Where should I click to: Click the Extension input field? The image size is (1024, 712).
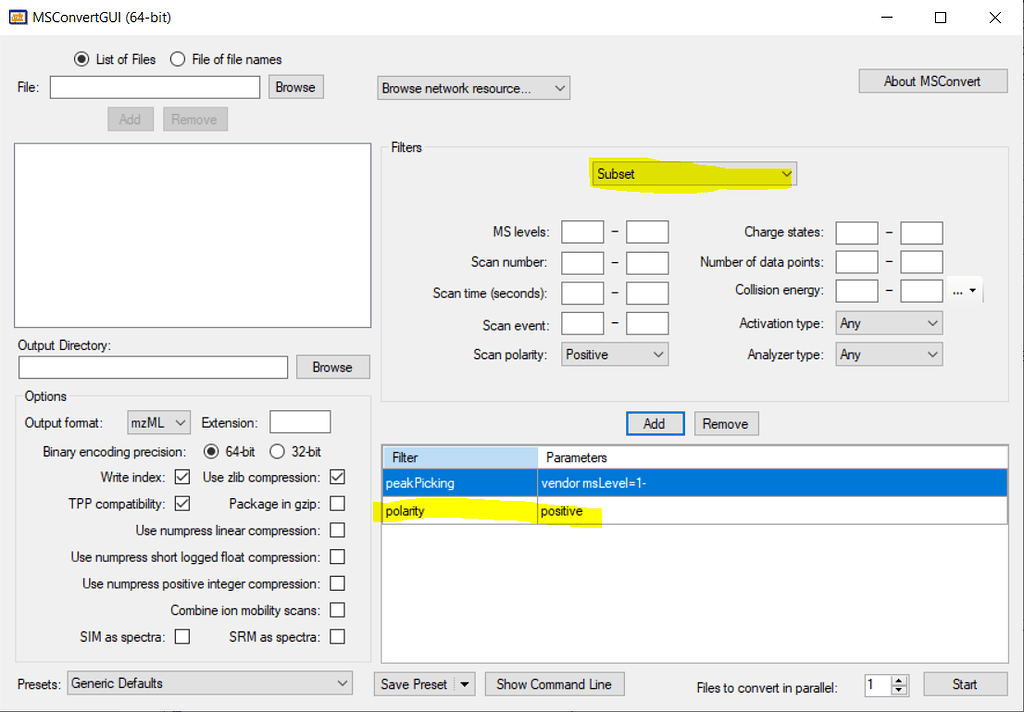pyautogui.click(x=300, y=422)
